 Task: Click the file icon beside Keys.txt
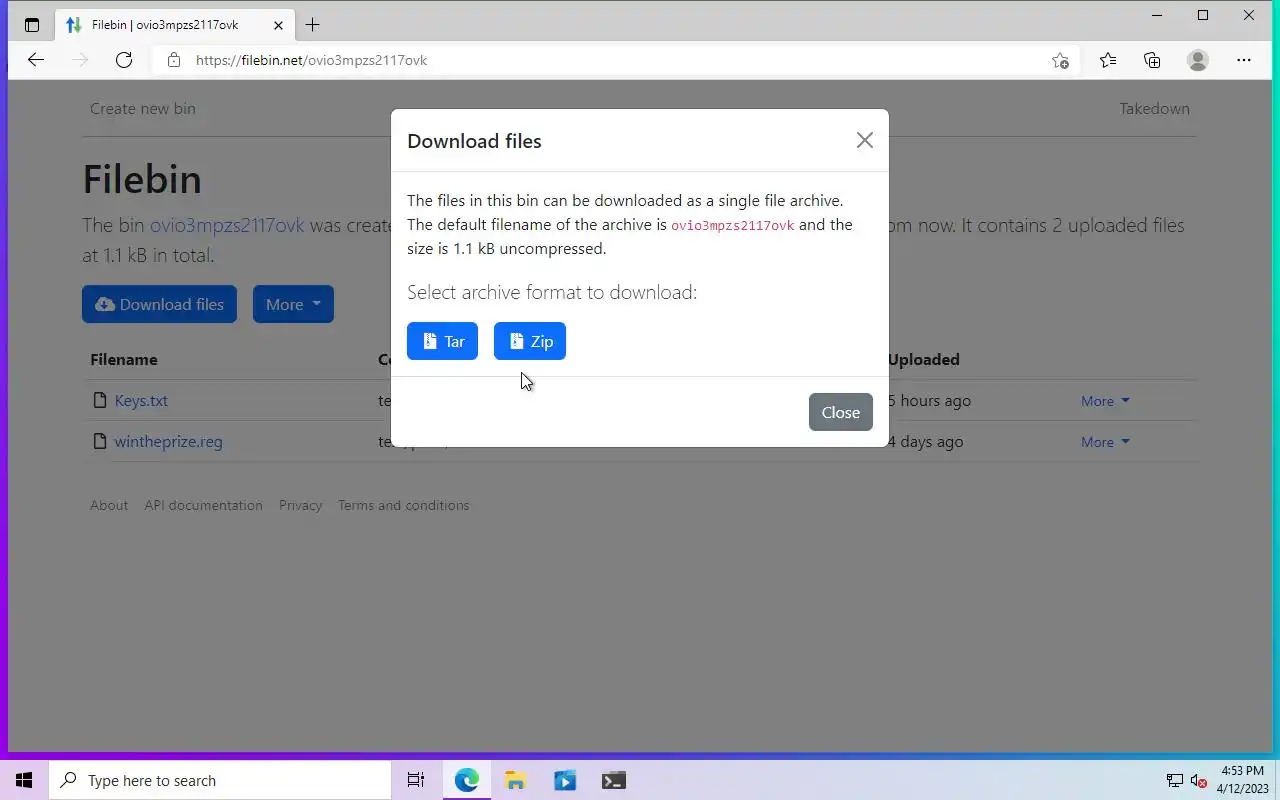point(99,400)
